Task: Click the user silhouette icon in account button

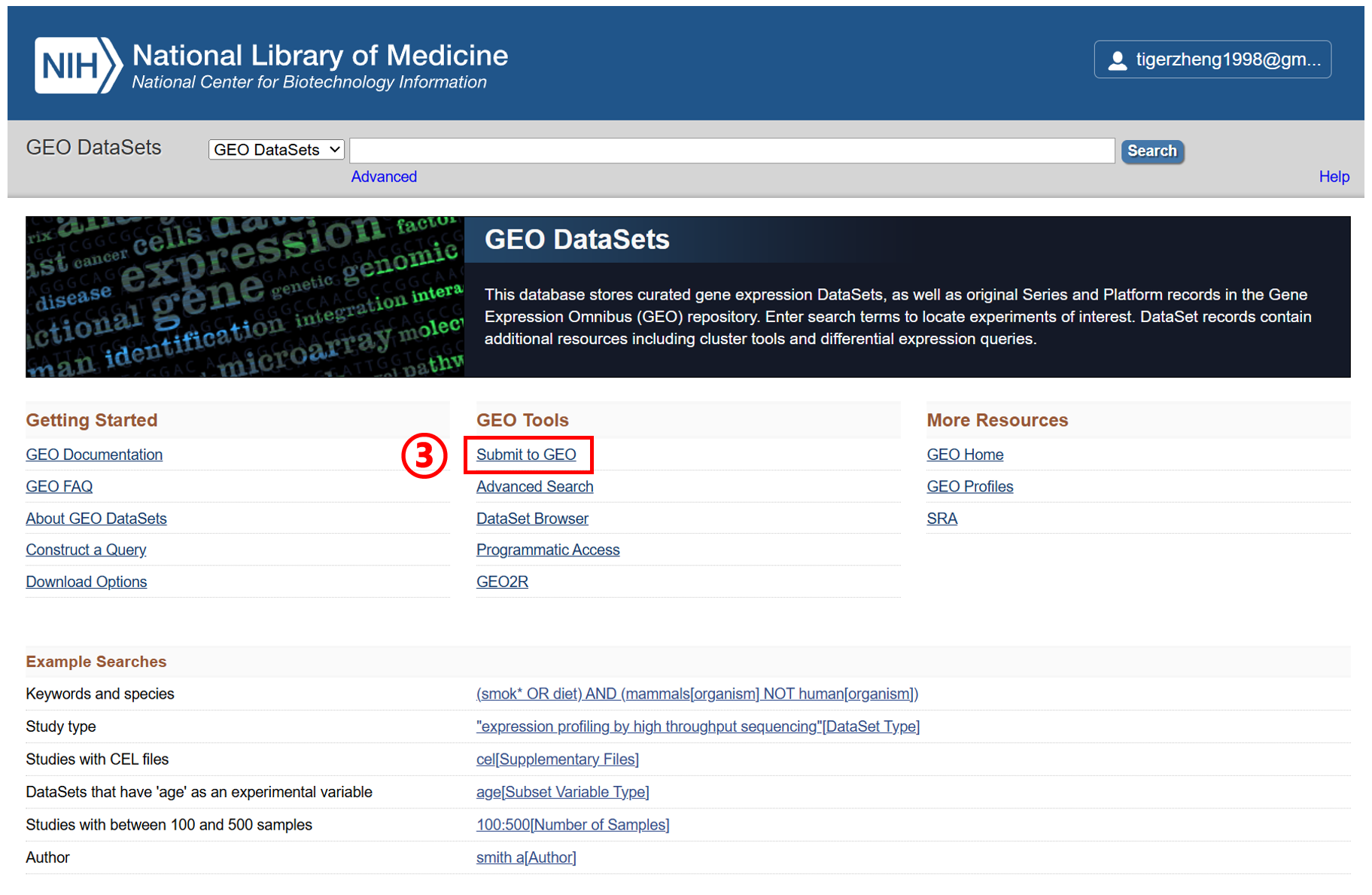Action: tap(1118, 60)
